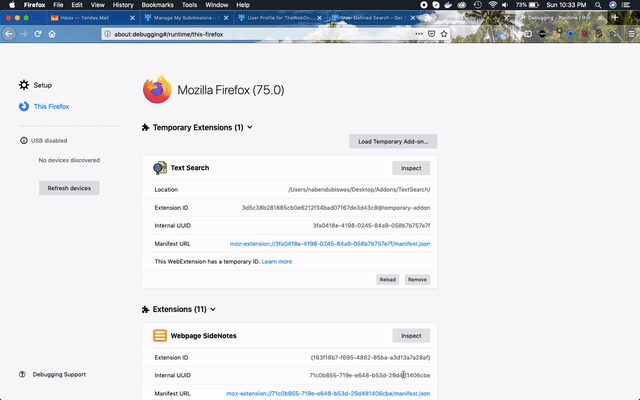Click the sidebar toggle toolbar icon
The width and height of the screenshot is (640, 400).
tap(528, 34)
